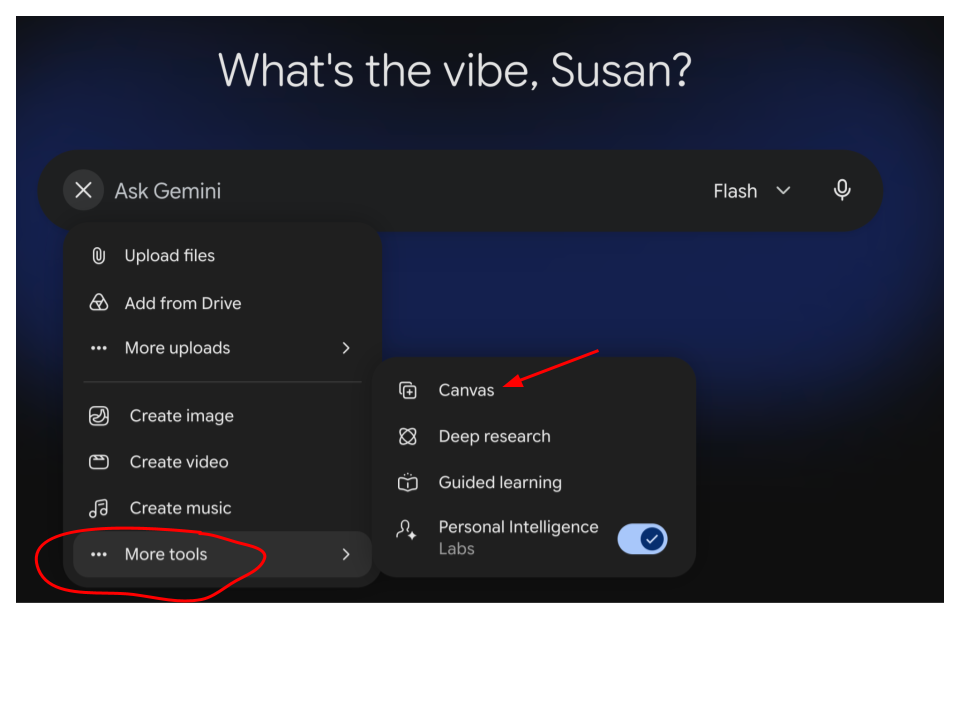The width and height of the screenshot is (960, 720).
Task: Open the More tools entry
Action: click(x=222, y=555)
